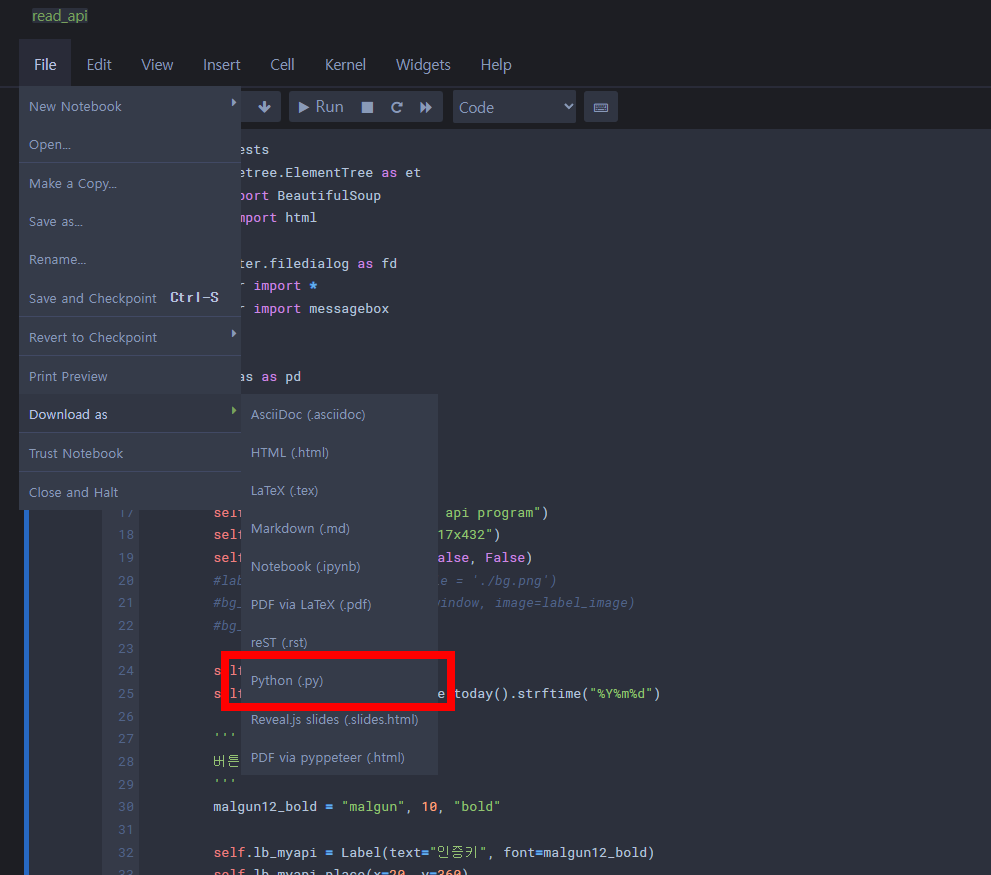The width and height of the screenshot is (991, 875).
Task: Click code line with malgun12_bold assignment
Action: click(356, 807)
